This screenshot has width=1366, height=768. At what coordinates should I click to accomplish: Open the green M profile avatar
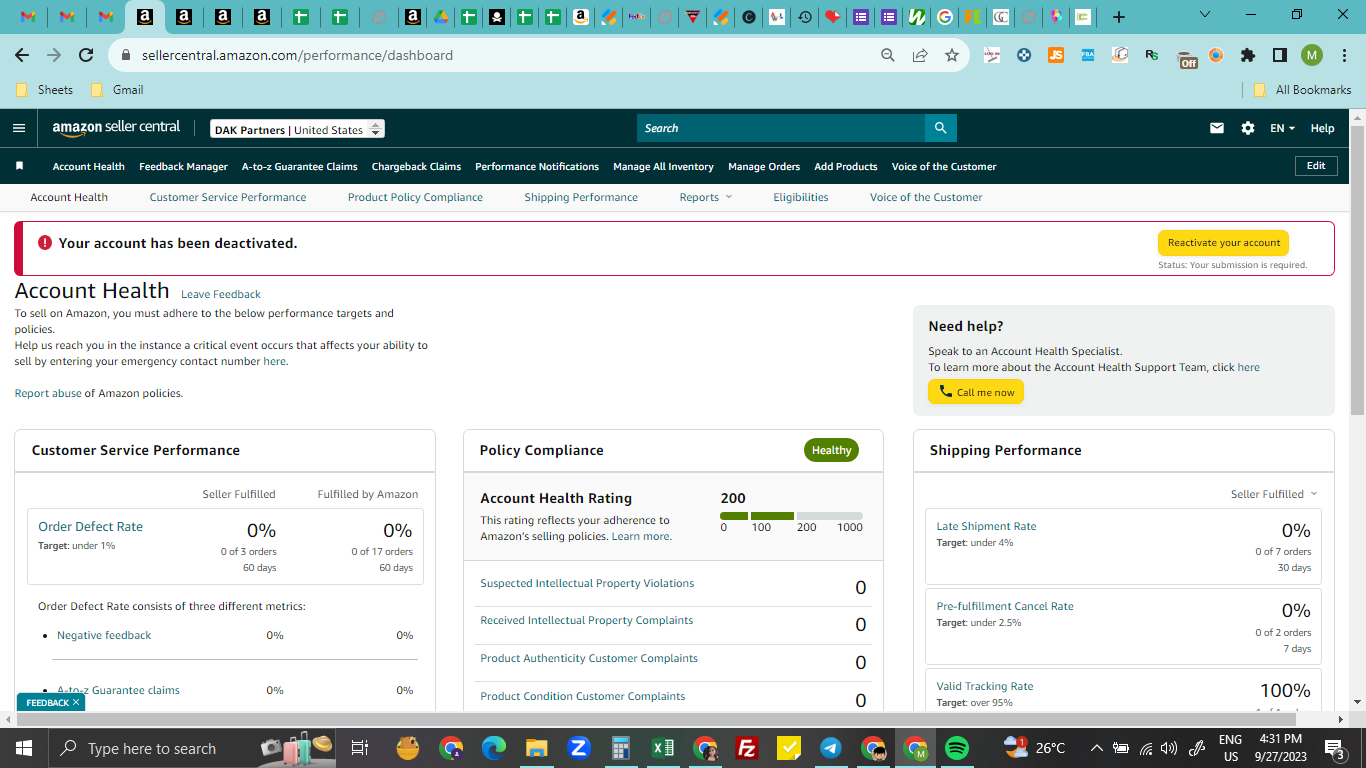pos(1312,55)
